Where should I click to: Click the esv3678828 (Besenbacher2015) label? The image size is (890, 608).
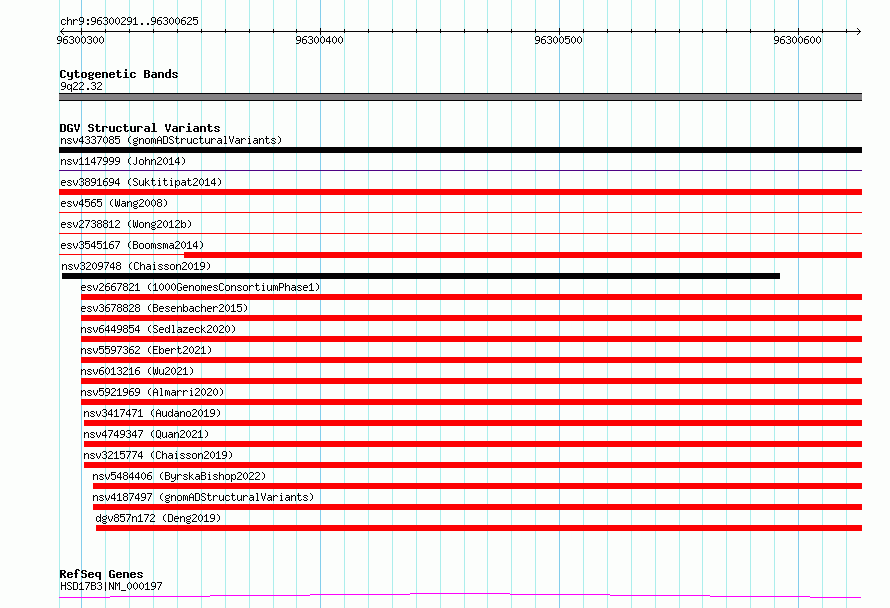click(x=165, y=308)
